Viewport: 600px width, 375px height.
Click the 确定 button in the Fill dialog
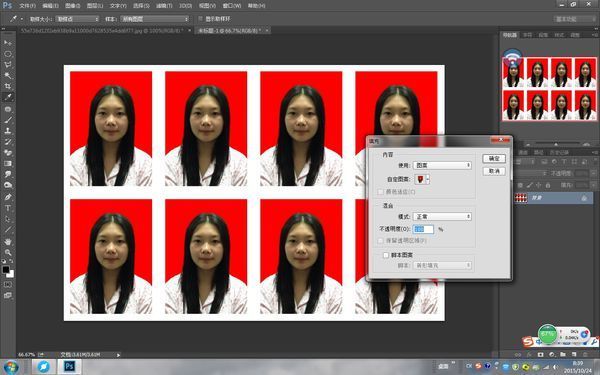tap(494, 158)
